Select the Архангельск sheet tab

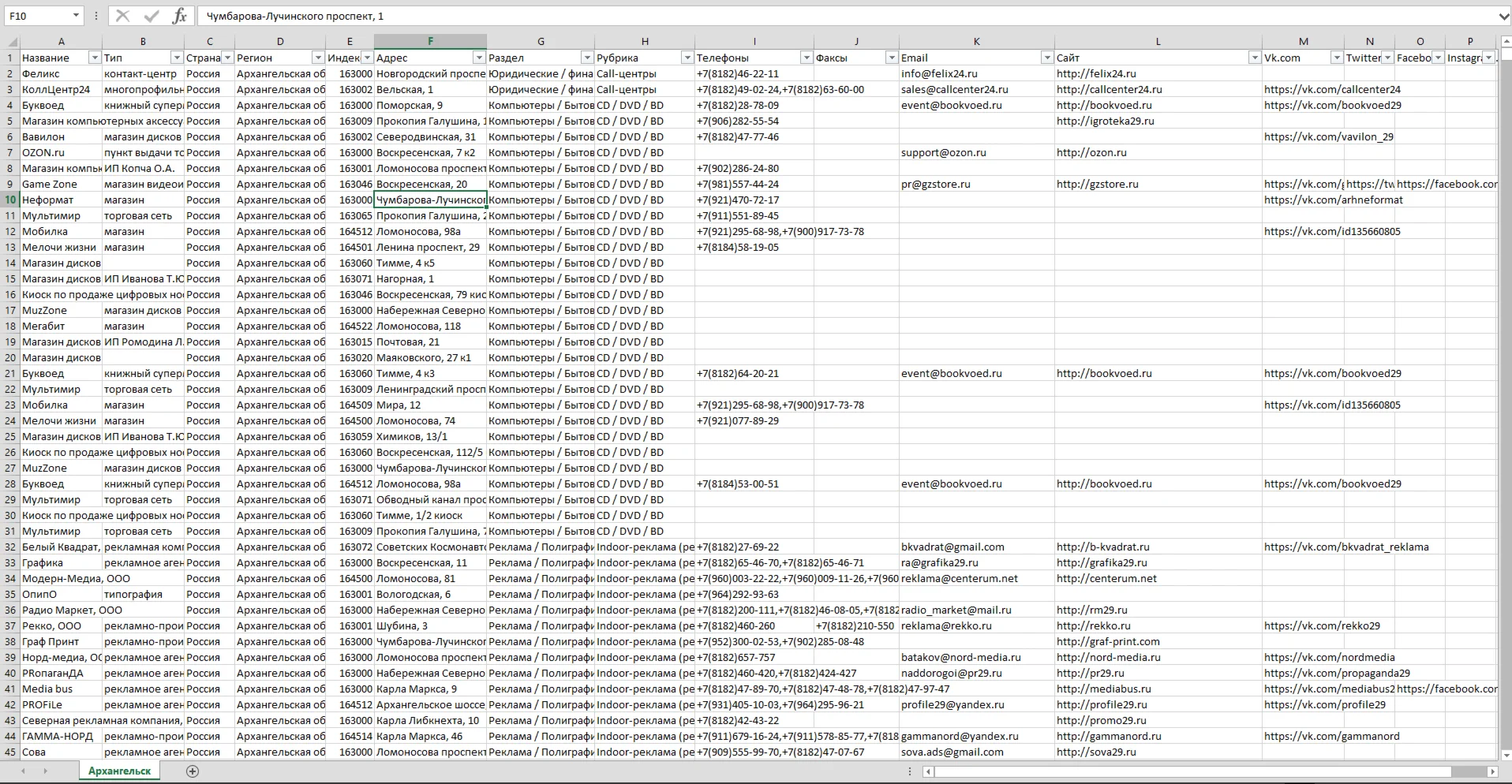(119, 771)
